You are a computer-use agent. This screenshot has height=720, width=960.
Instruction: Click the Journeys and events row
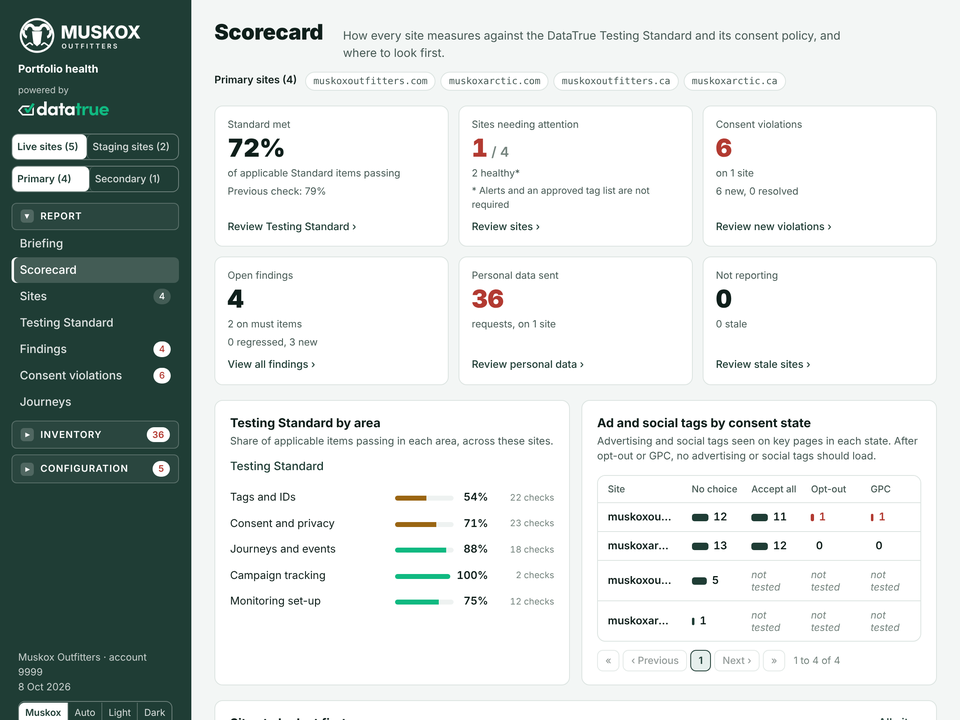[x=392, y=550]
